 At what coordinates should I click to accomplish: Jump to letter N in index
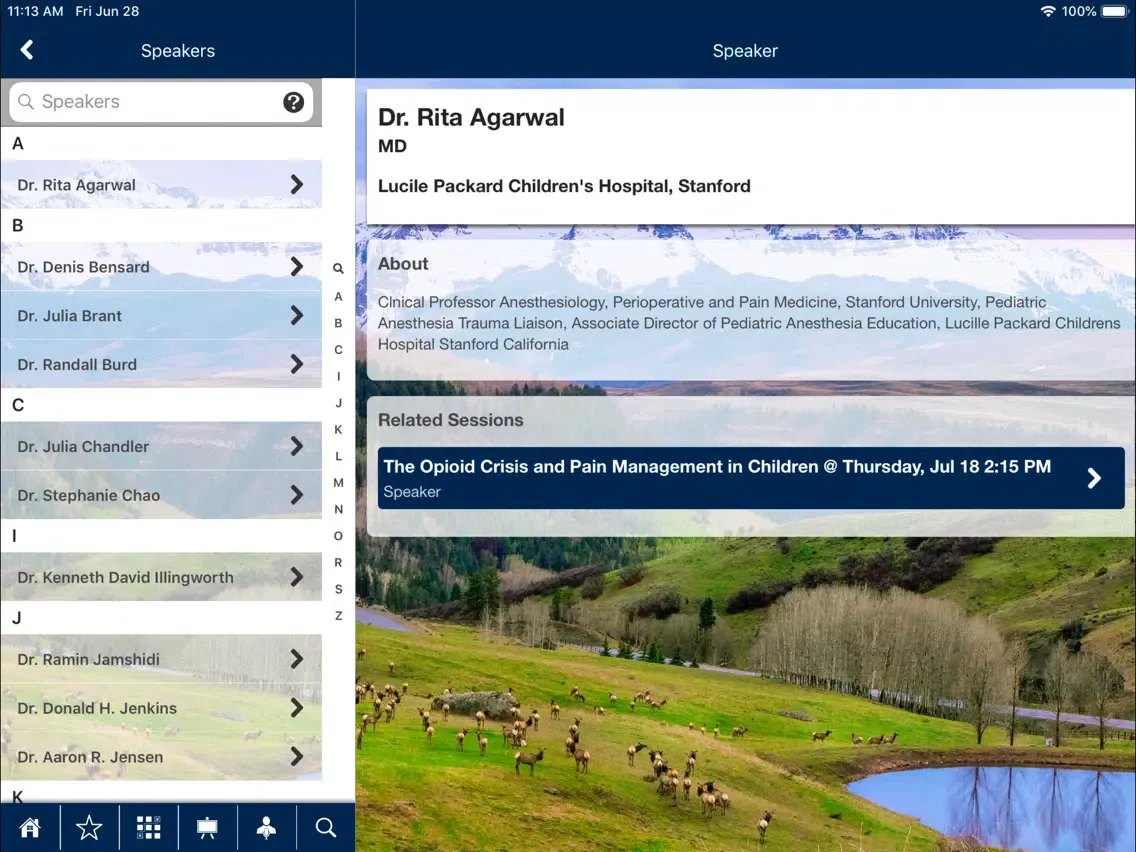tap(338, 509)
